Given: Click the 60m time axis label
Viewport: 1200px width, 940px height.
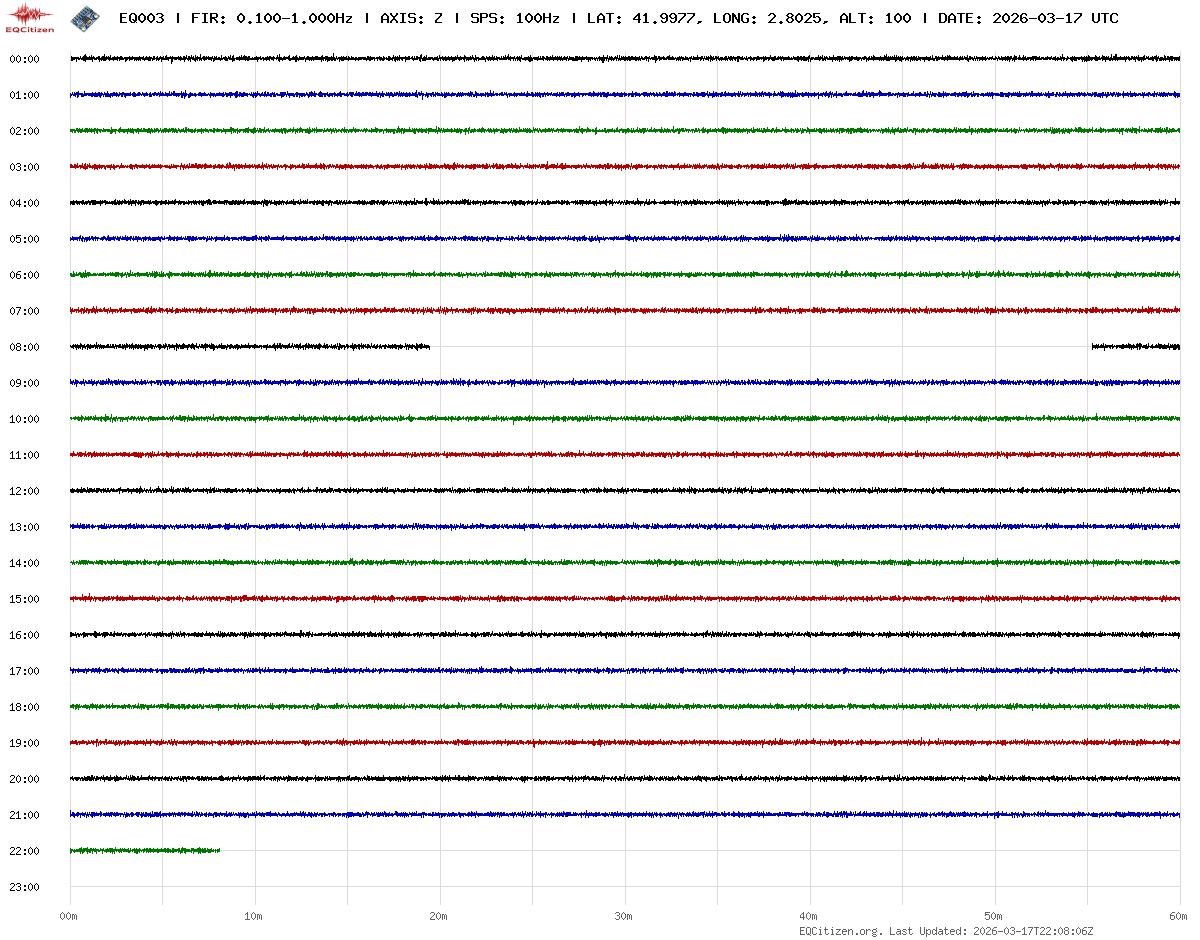Looking at the screenshot, I should click(1178, 916).
